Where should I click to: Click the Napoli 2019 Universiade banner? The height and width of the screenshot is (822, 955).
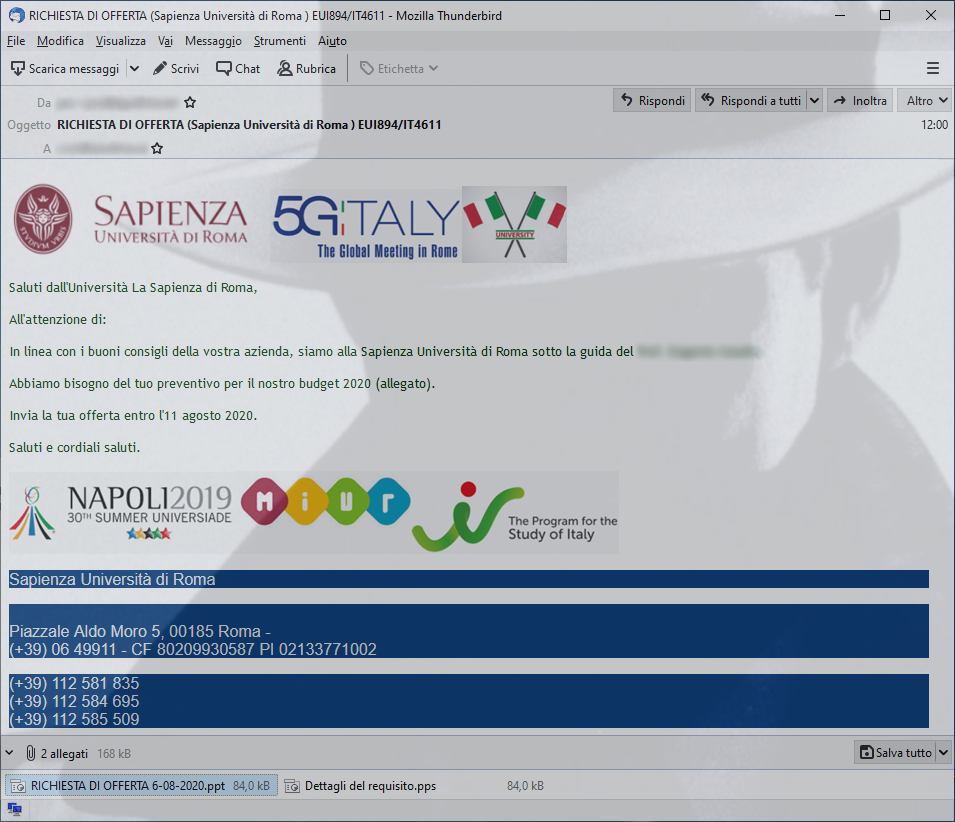[x=121, y=513]
